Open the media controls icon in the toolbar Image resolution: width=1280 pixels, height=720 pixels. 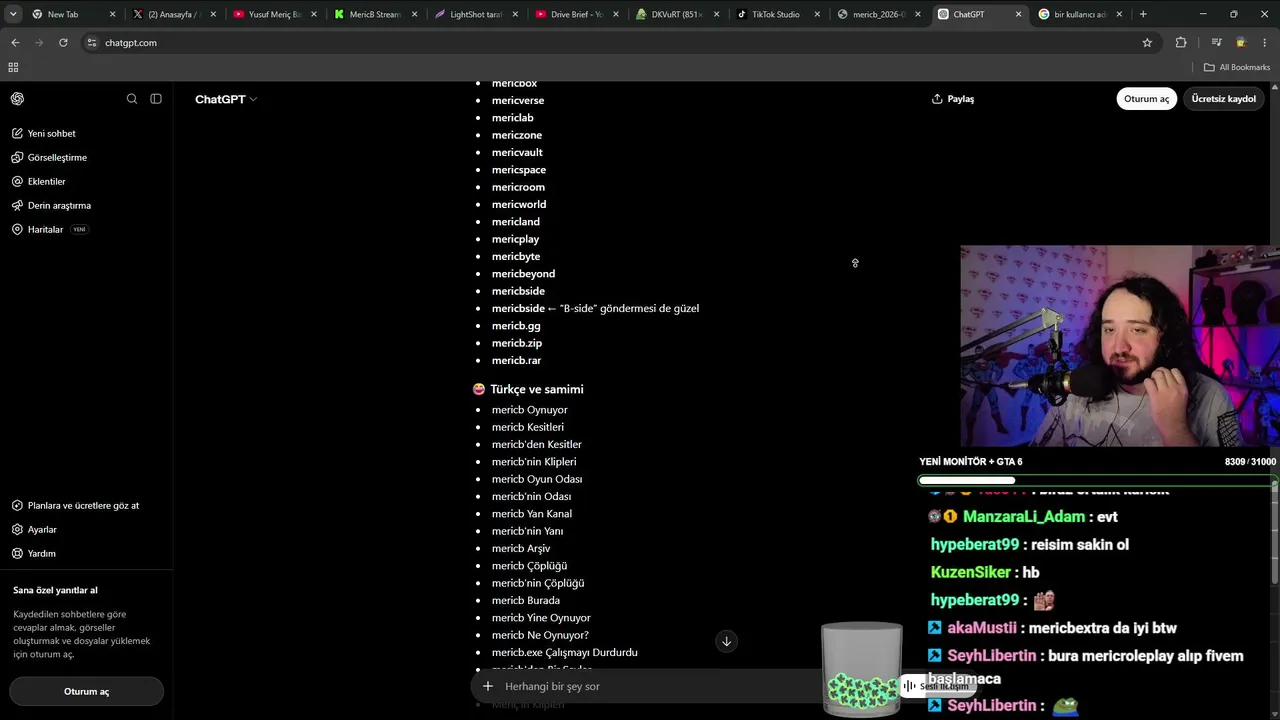click(1216, 43)
